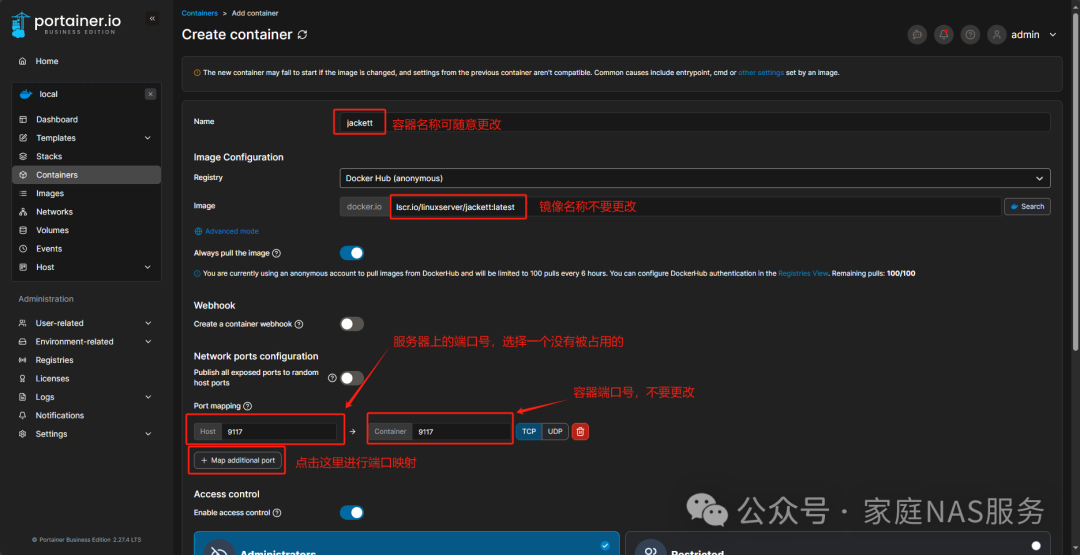Screen dimensions: 1080x555
Task: Open Licenses page
Action: click(52, 379)
